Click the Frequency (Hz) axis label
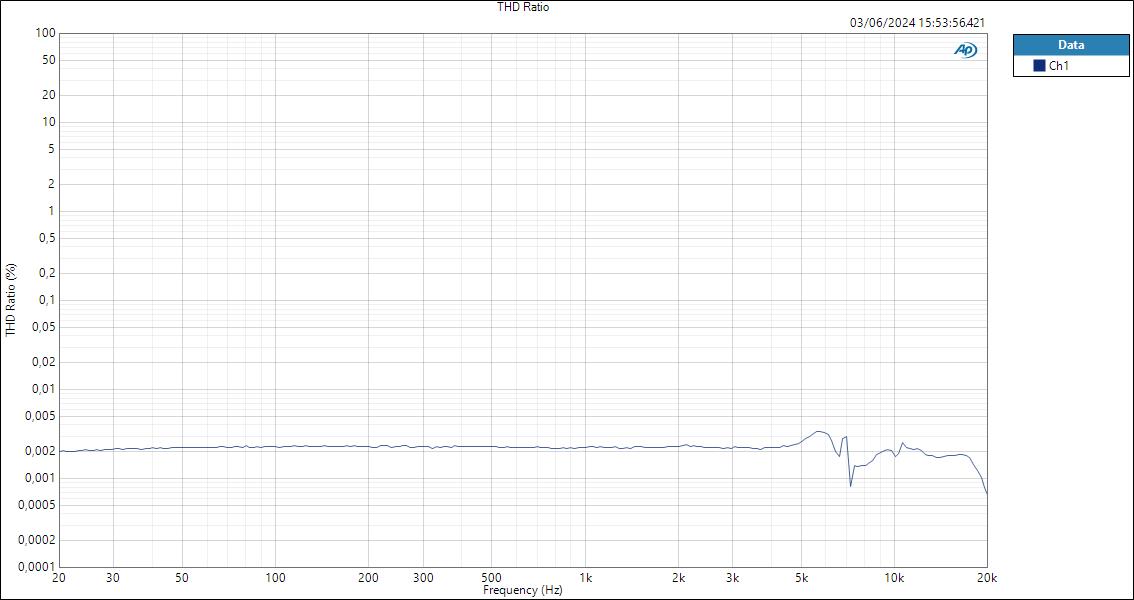The width and height of the screenshot is (1134, 600). 523,590
